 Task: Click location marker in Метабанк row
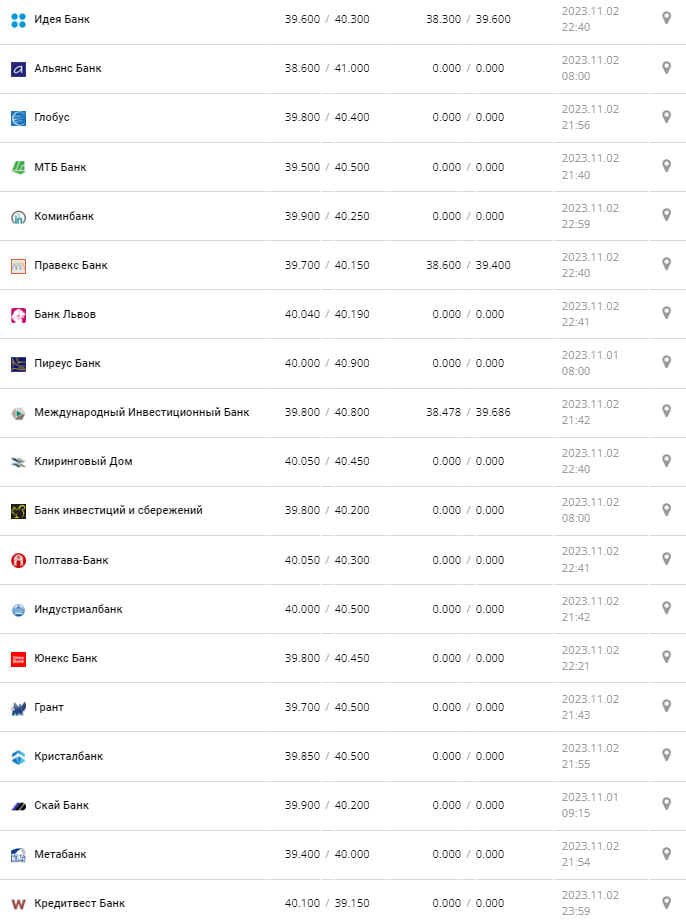pos(667,853)
